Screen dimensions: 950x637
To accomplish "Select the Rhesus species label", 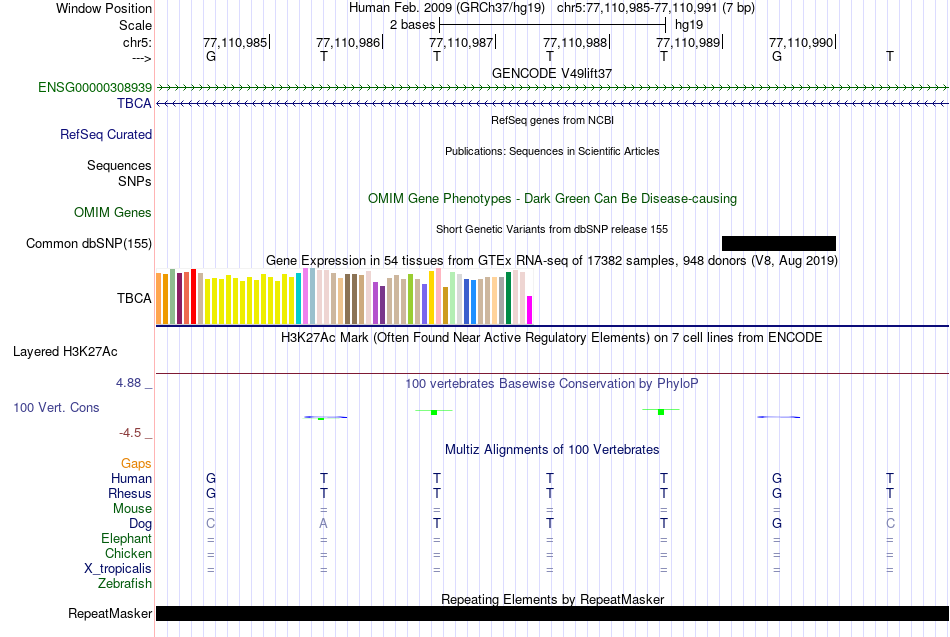I will [130, 493].
